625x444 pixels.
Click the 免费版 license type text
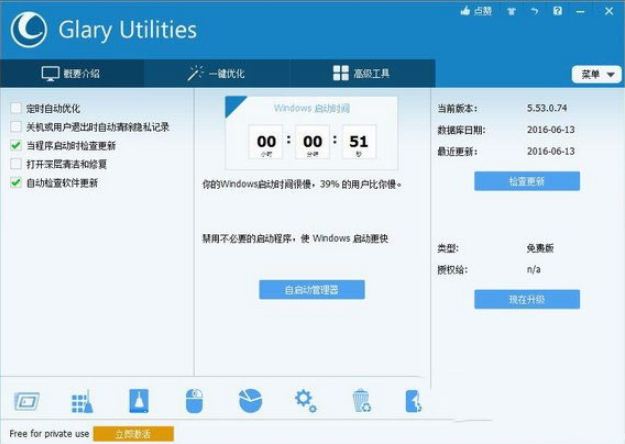pos(540,248)
